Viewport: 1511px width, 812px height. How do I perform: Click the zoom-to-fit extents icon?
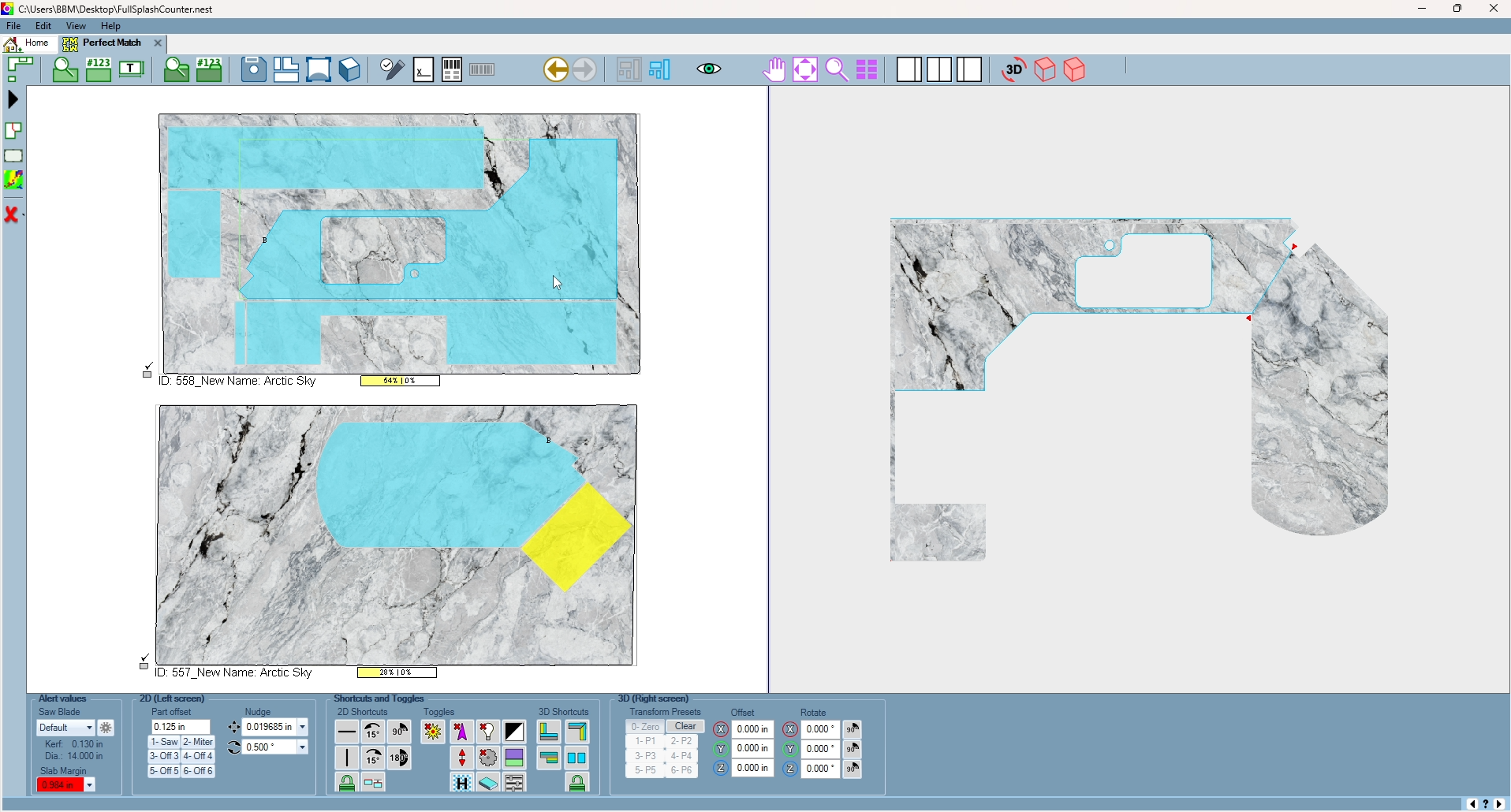805,70
